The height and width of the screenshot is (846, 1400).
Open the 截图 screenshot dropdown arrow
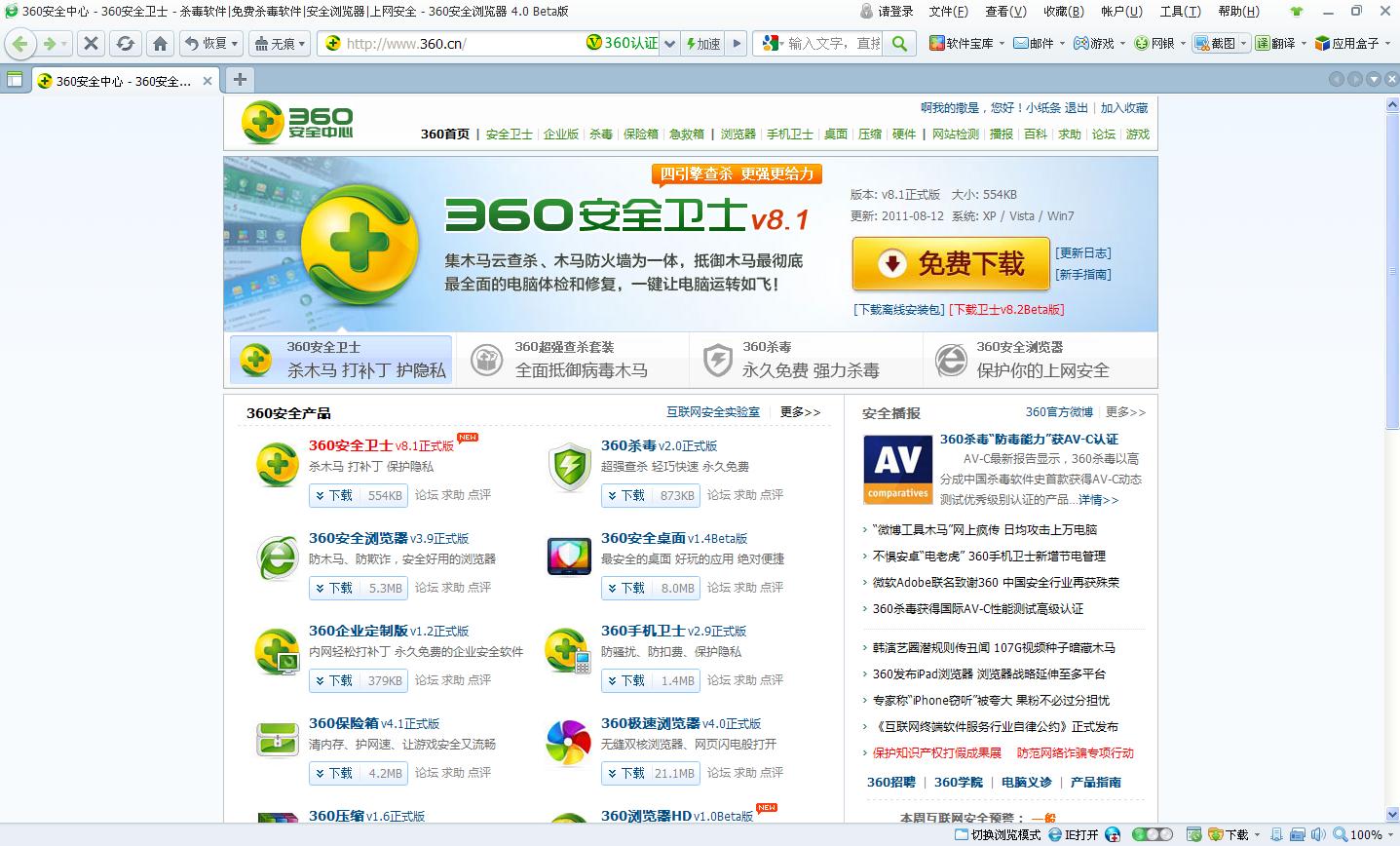[x=1244, y=44]
